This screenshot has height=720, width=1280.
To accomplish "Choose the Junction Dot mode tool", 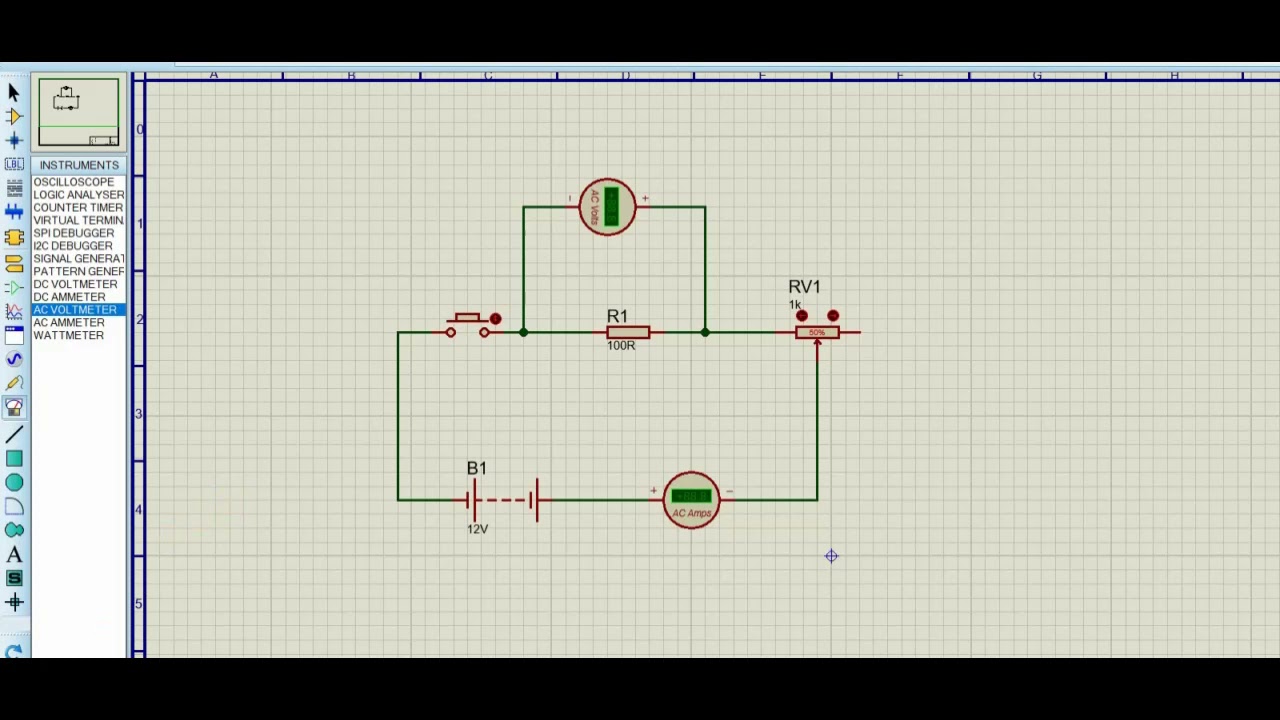I will (x=14, y=140).
